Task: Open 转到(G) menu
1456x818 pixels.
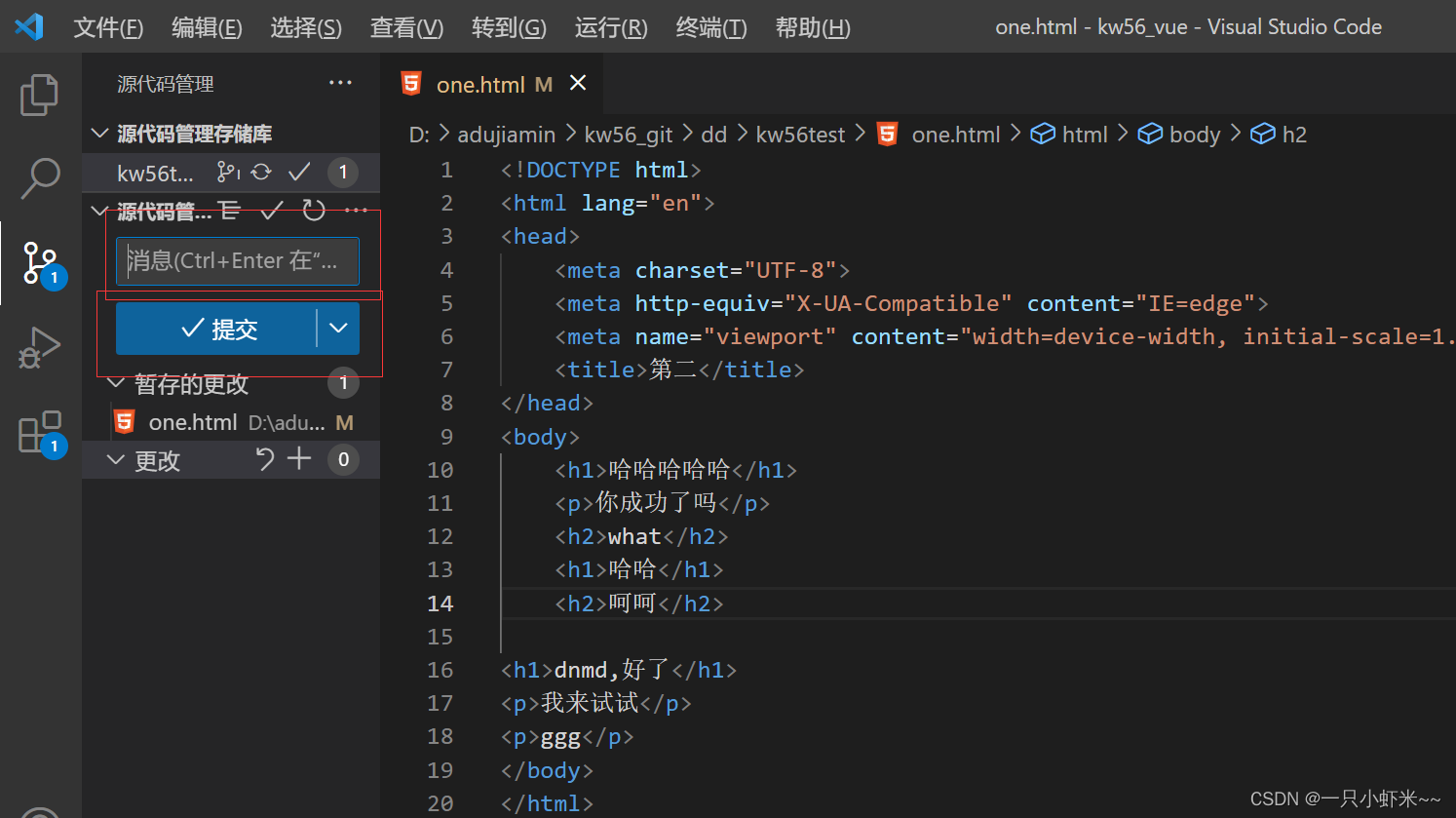Action: point(509,27)
